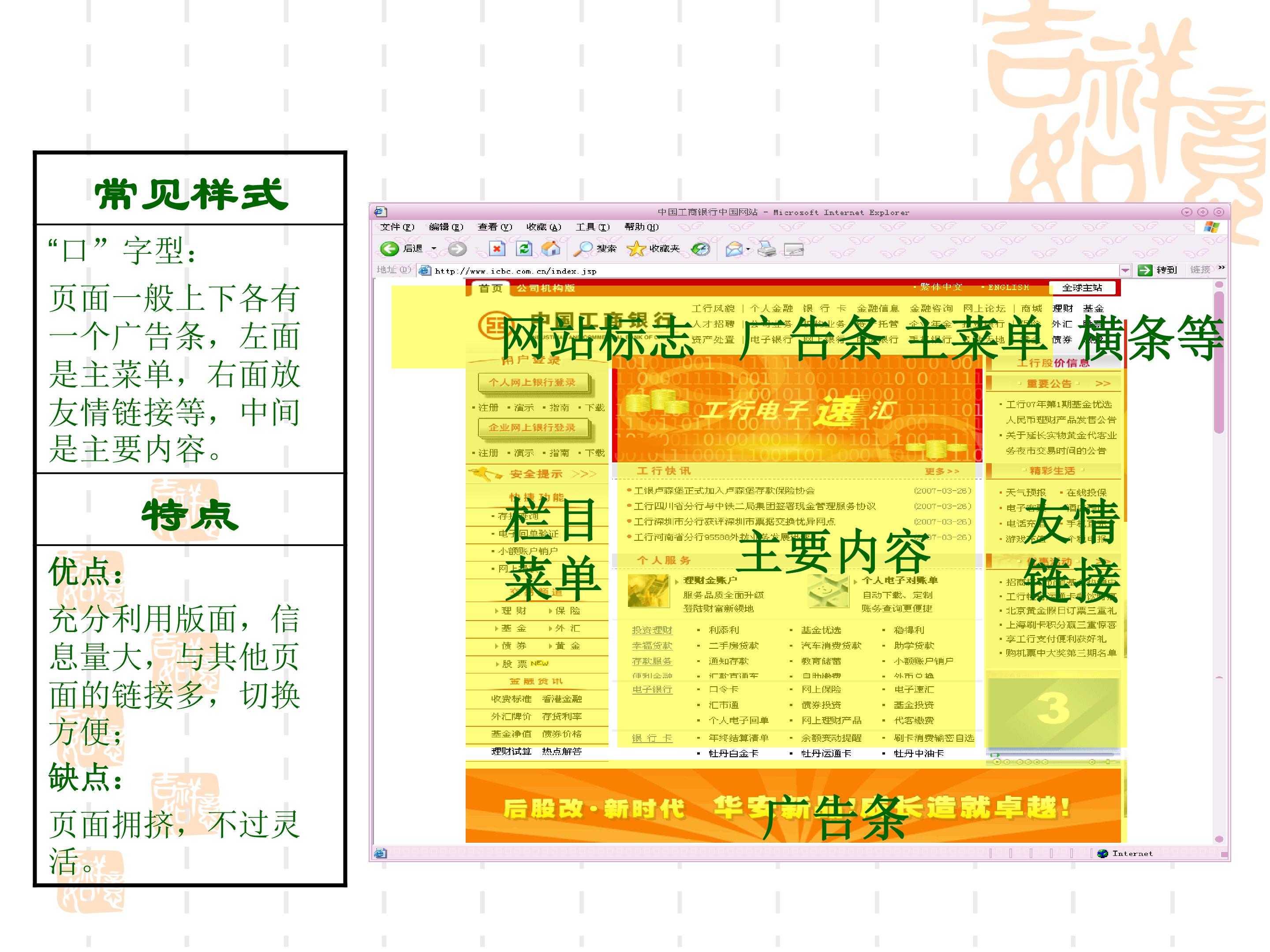1270x952 pixels.
Task: Click the green Back arrow icon
Action: click(389, 249)
